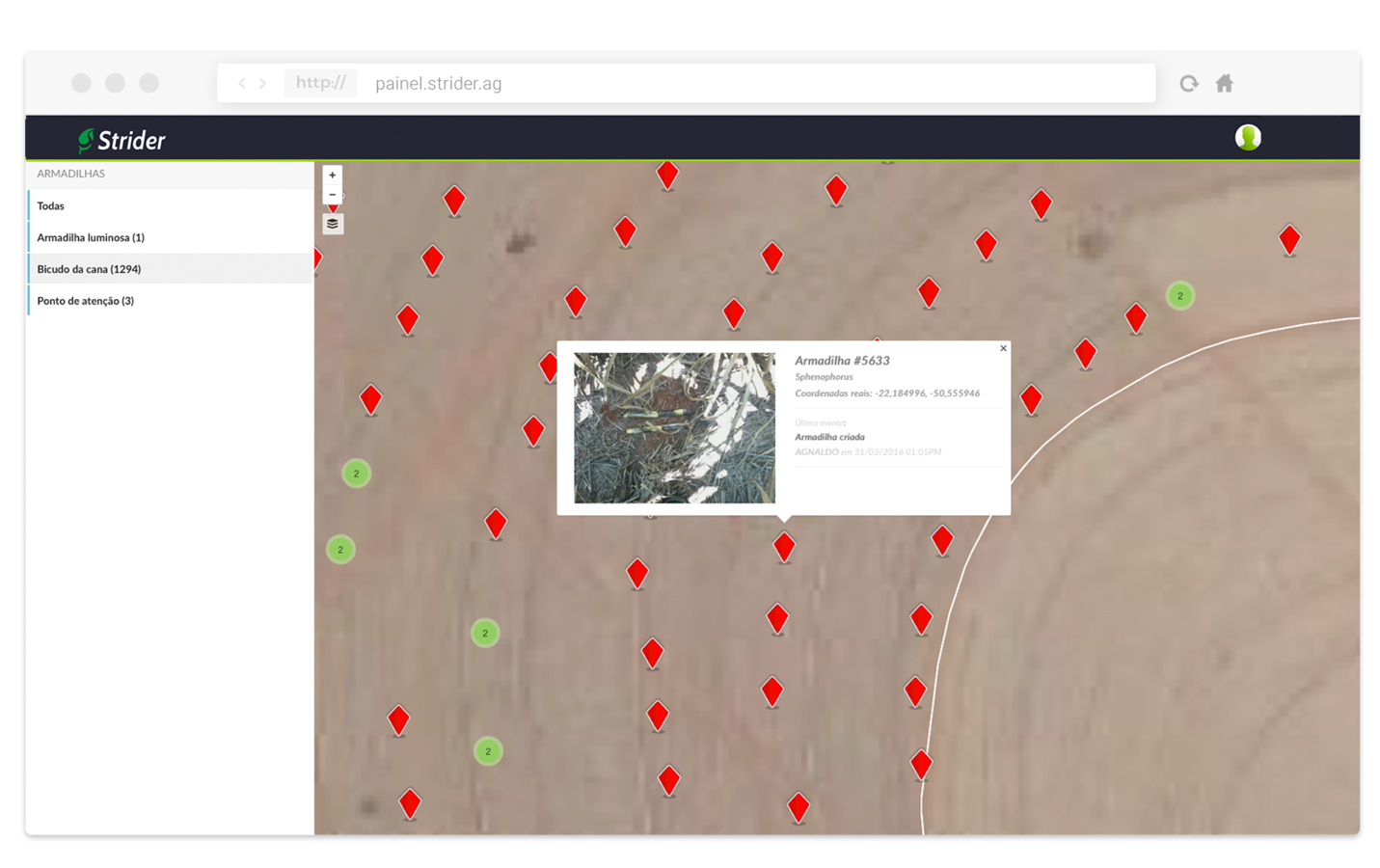1380x868 pixels.
Task: Click the address bar painel.strider.ag
Action: pyautogui.click(x=686, y=83)
